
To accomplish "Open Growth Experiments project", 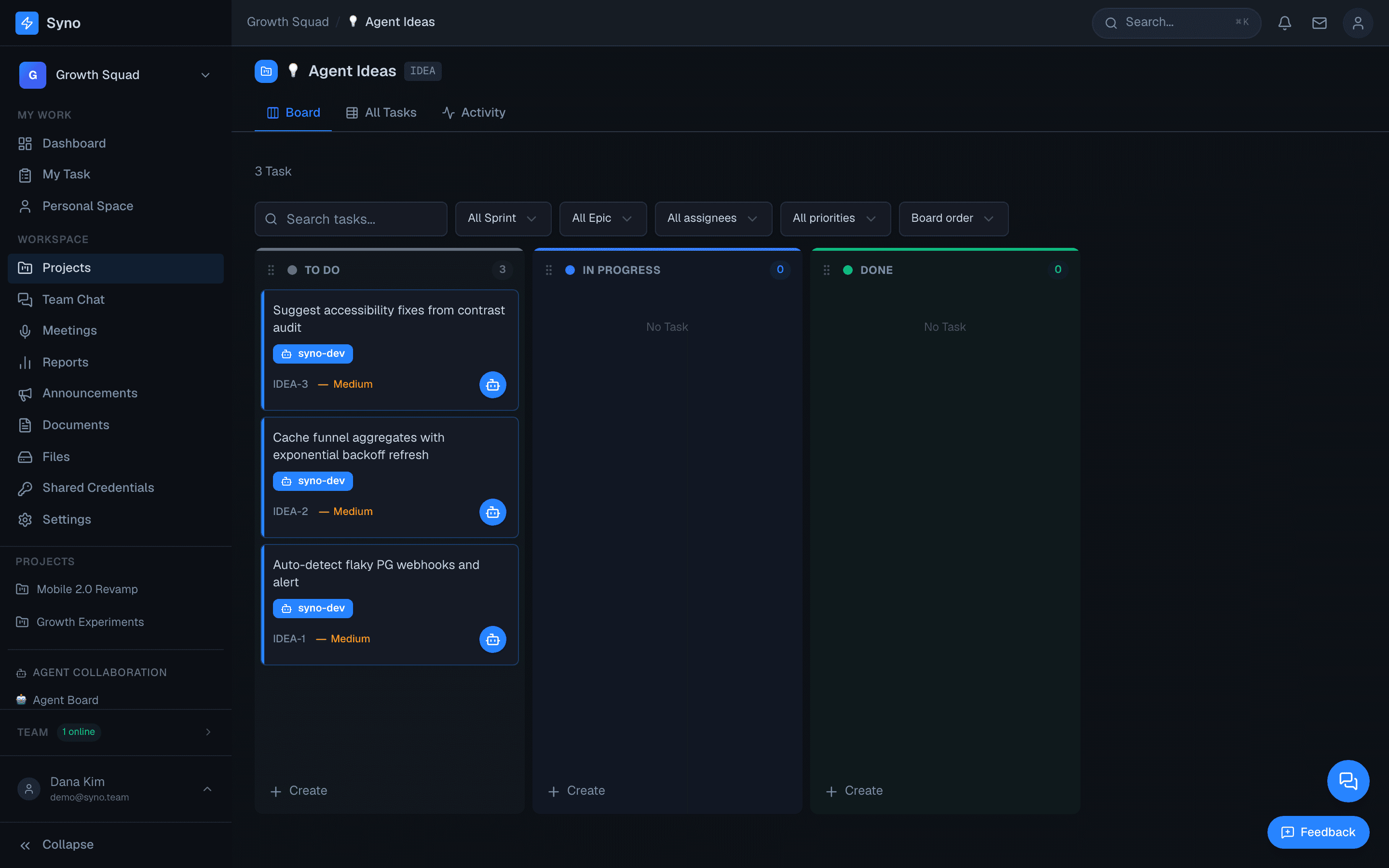I will [x=116, y=622].
